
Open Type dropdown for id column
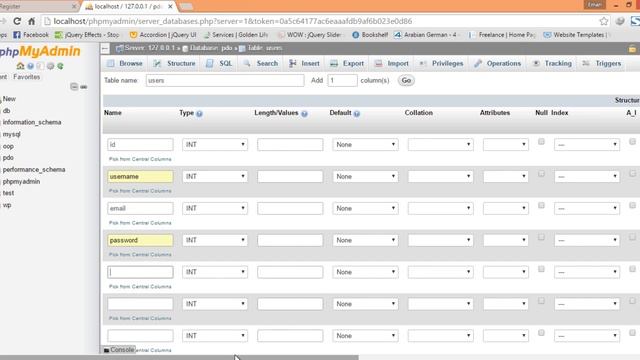215,144
